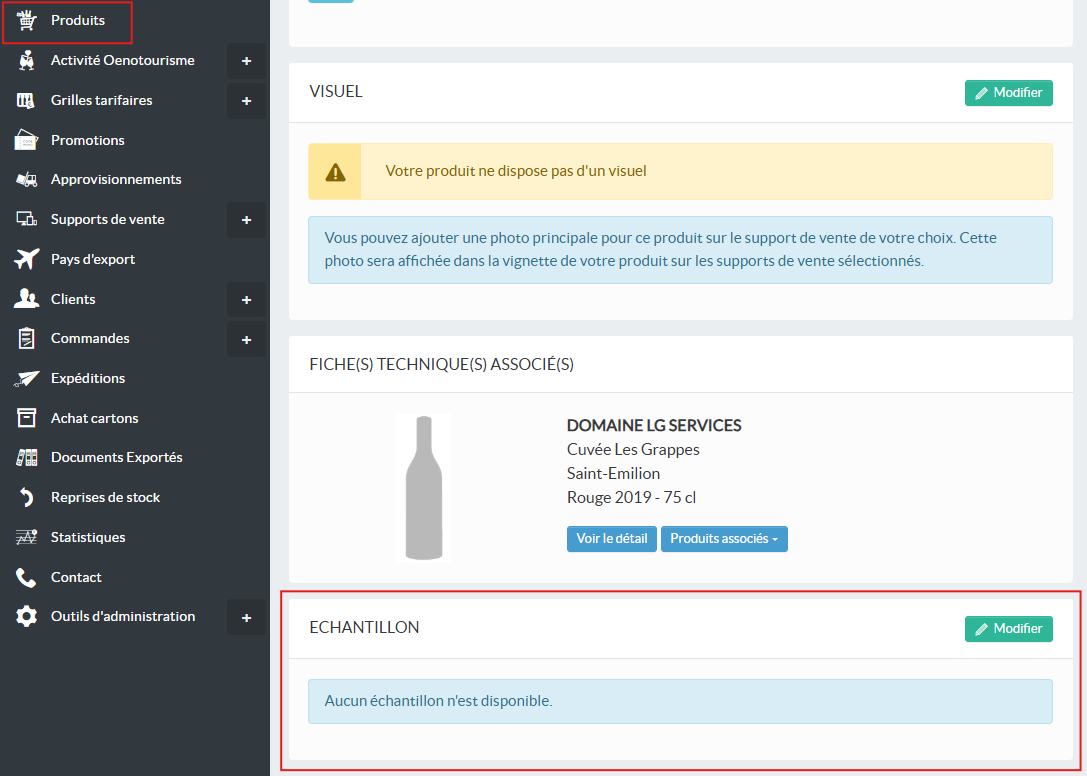Click the Approvisionnements truck icon
Viewport: 1087px width, 776px height.
(x=27, y=180)
